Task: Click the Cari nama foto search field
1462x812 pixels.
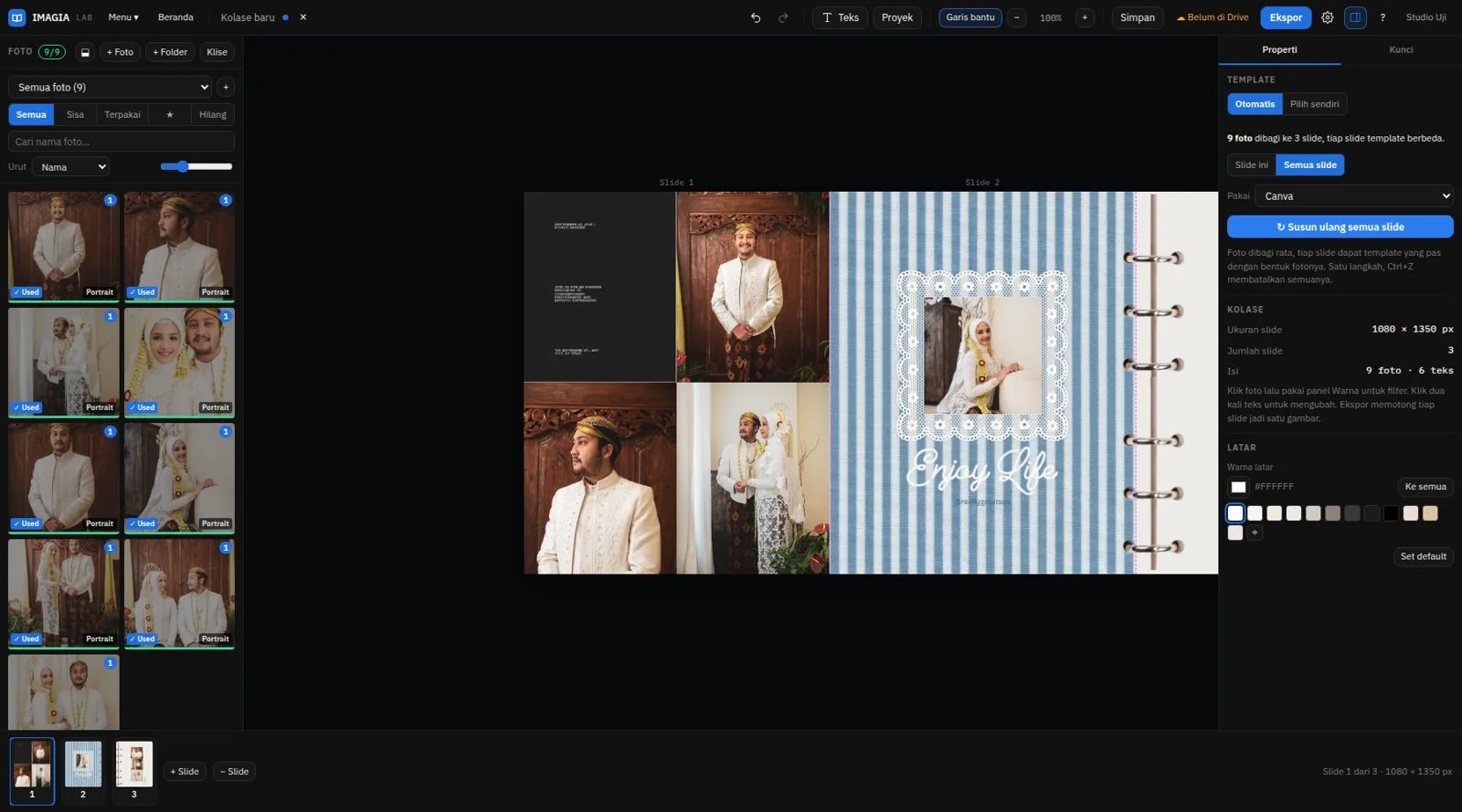Action: point(122,142)
